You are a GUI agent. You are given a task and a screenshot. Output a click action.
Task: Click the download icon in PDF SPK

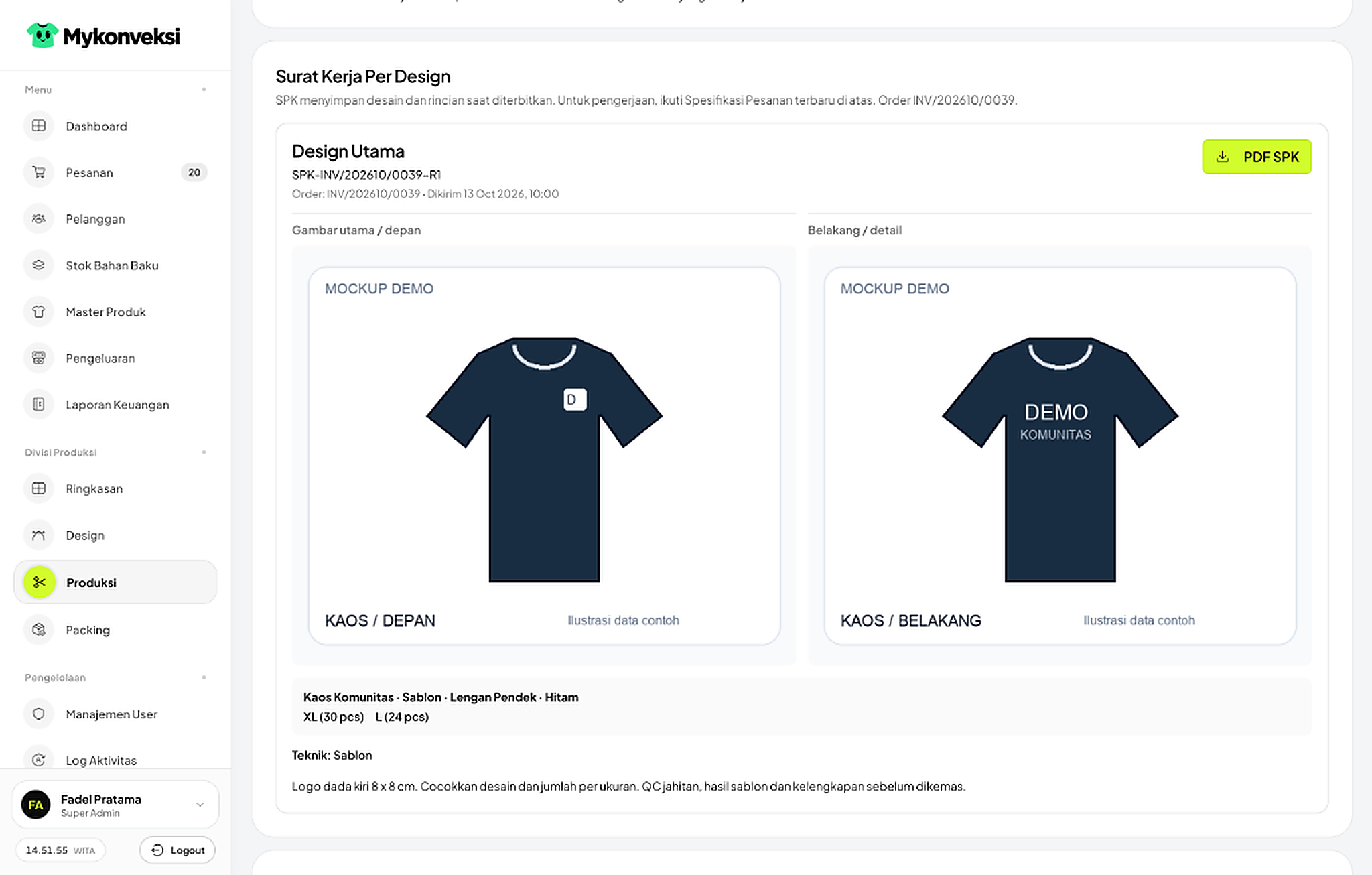click(1223, 157)
